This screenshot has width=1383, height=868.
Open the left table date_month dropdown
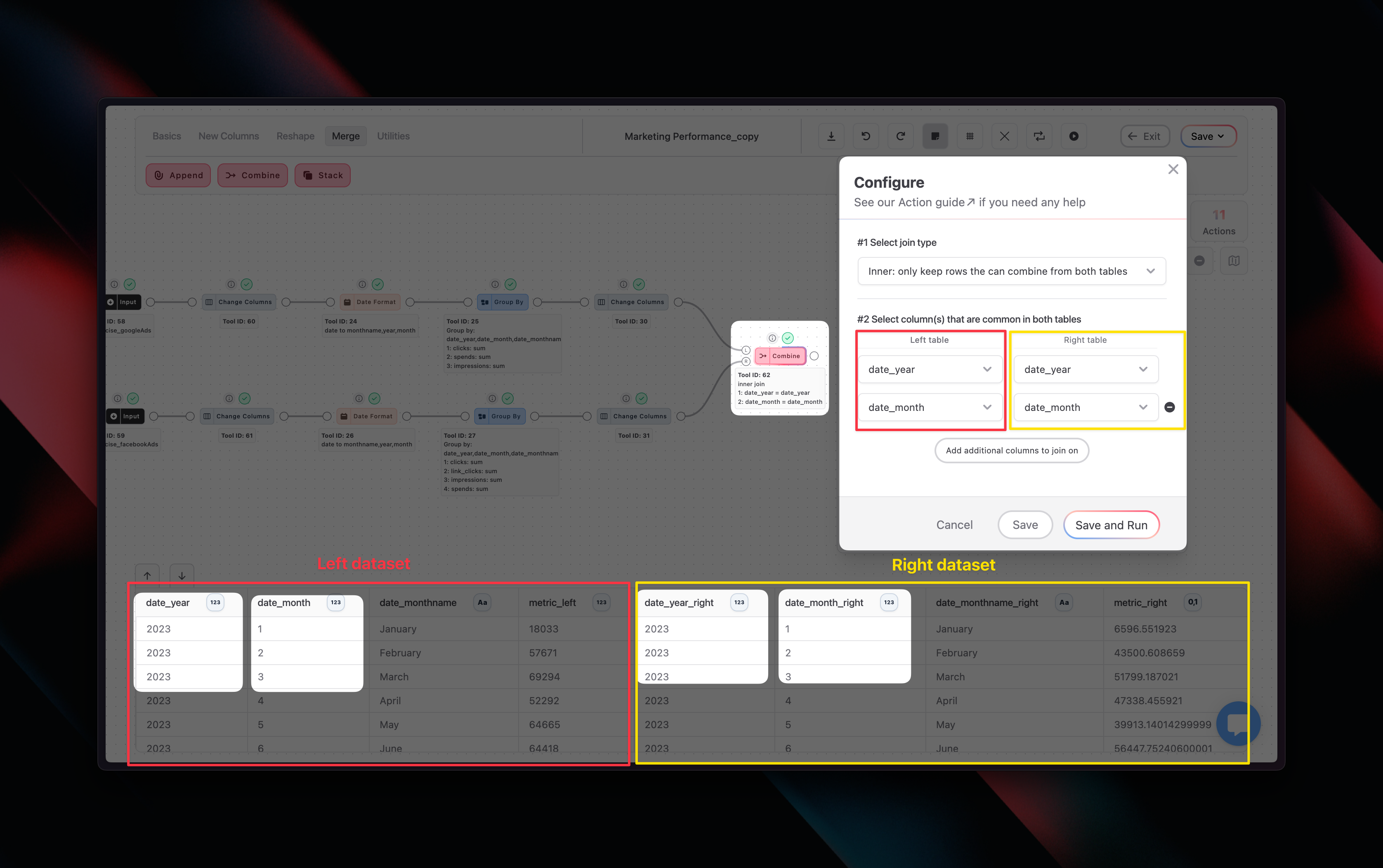(930, 407)
